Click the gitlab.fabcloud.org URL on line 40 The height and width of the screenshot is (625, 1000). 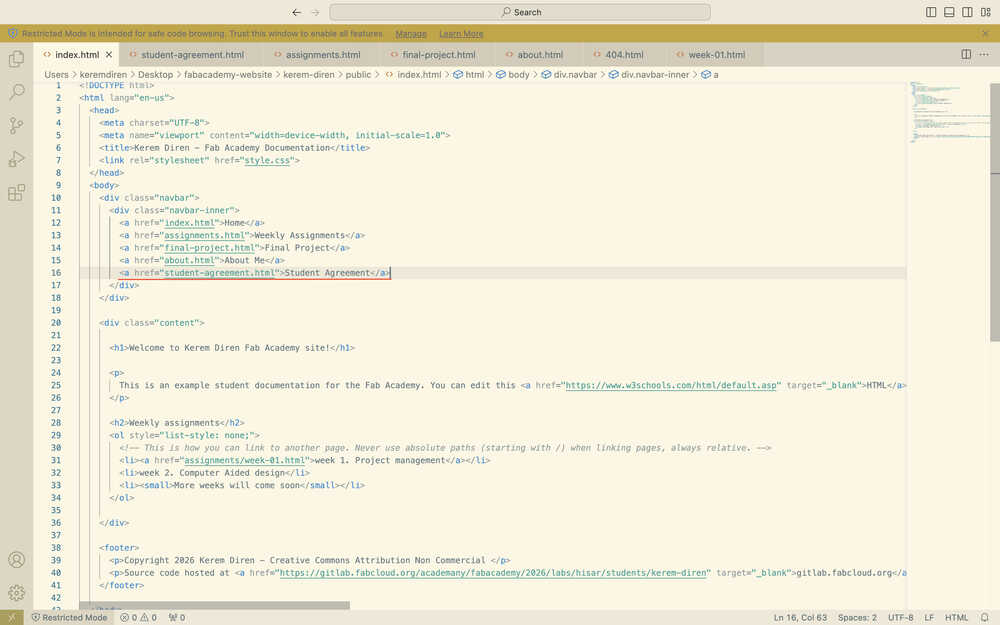[493, 573]
